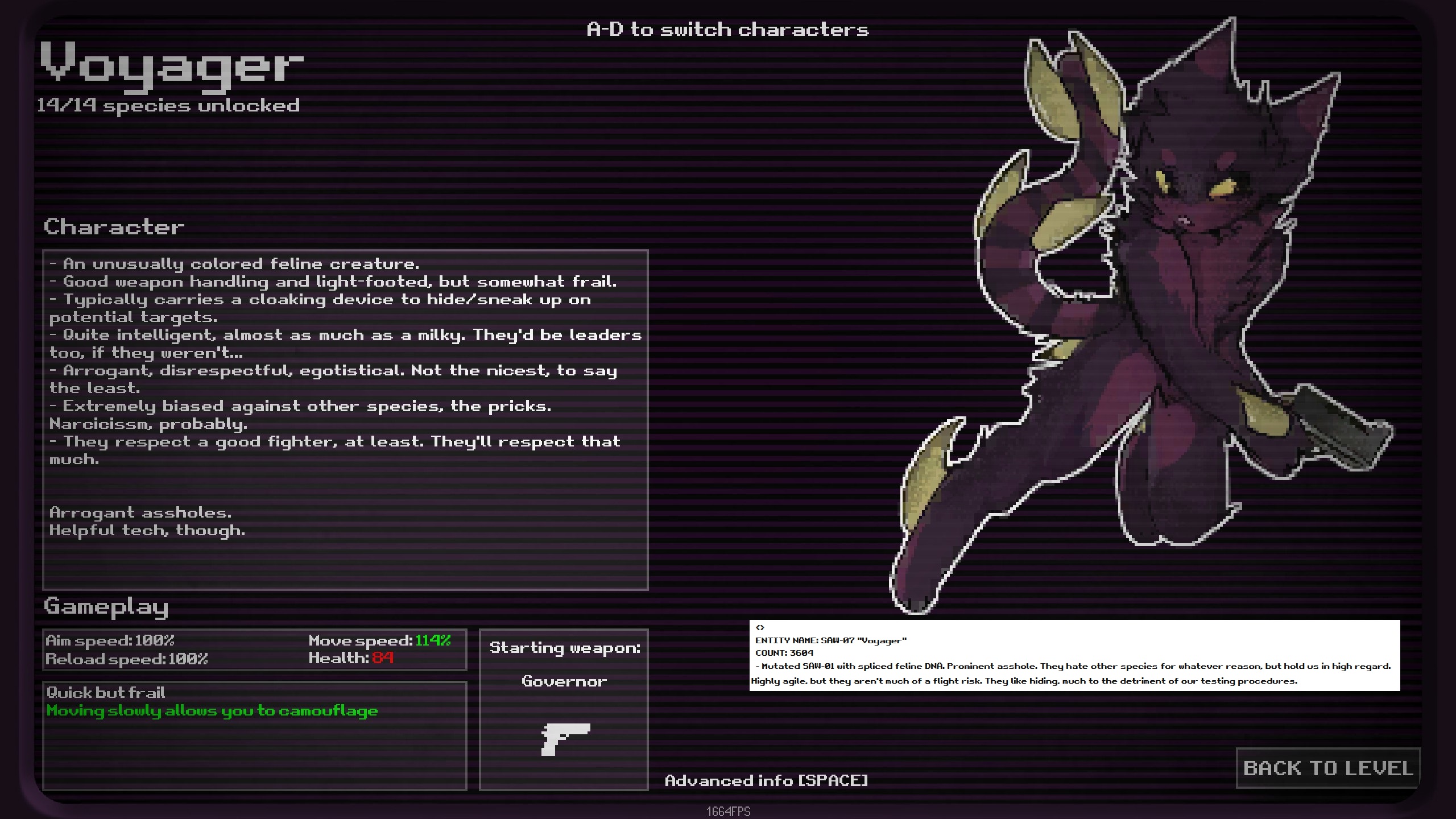Click the Gameplay section heading
The width and height of the screenshot is (1456, 819).
pos(106,606)
